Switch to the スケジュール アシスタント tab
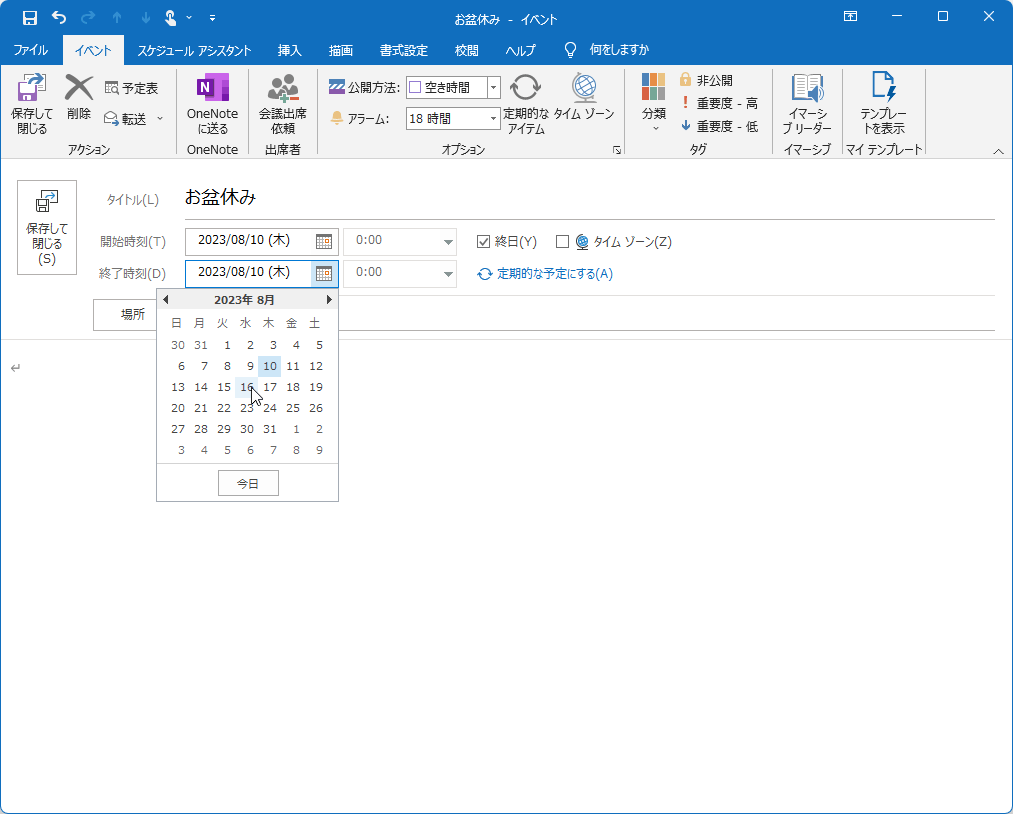The image size is (1013, 814). click(x=194, y=50)
